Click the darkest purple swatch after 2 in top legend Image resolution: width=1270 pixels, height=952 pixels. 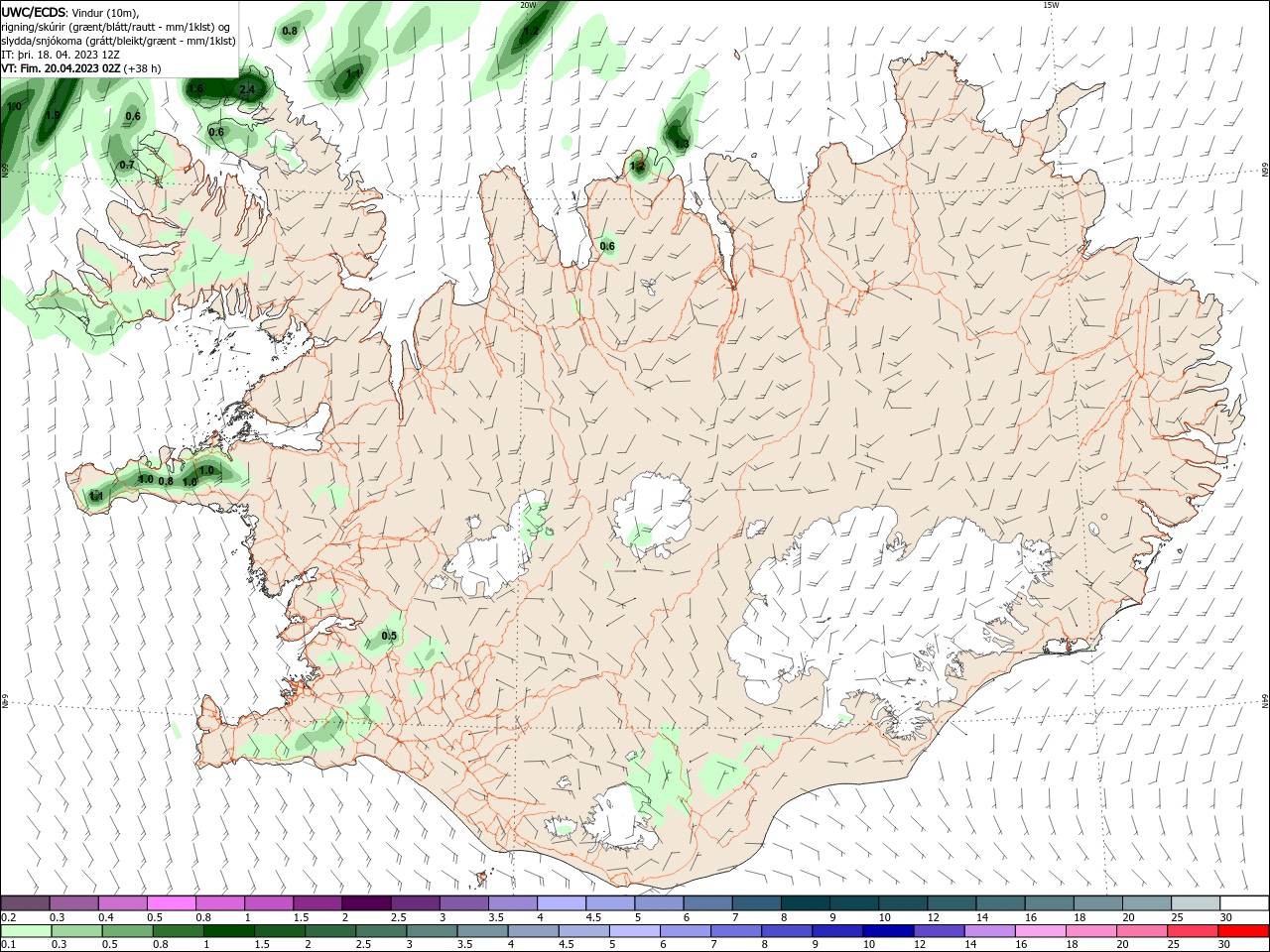pyautogui.click(x=366, y=902)
